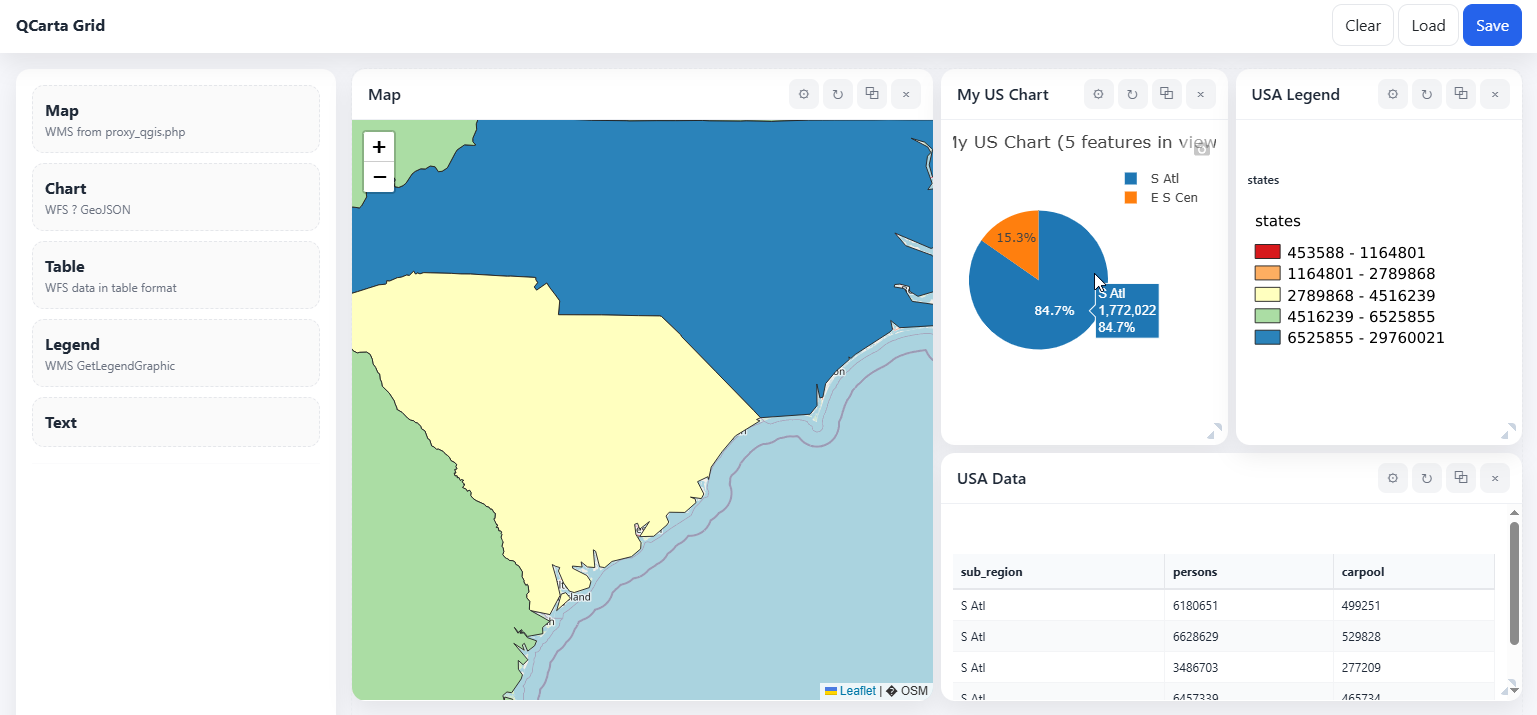Click the USA Data table scrollbar thumb
This screenshot has width=1537, height=715.
(1514, 582)
